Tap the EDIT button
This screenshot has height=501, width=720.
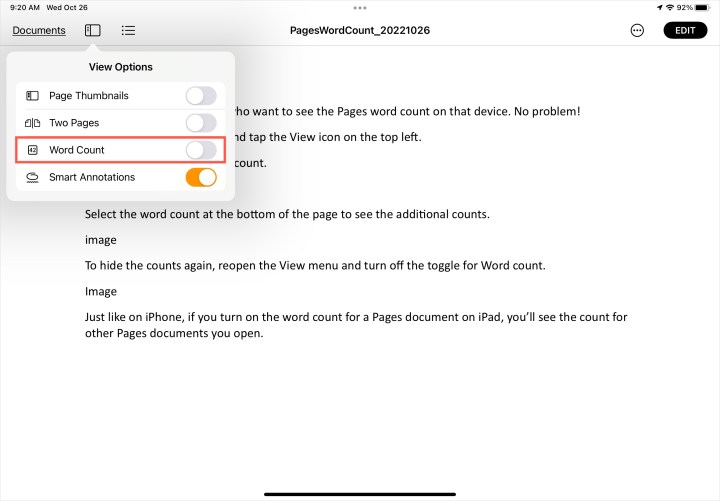pyautogui.click(x=685, y=30)
